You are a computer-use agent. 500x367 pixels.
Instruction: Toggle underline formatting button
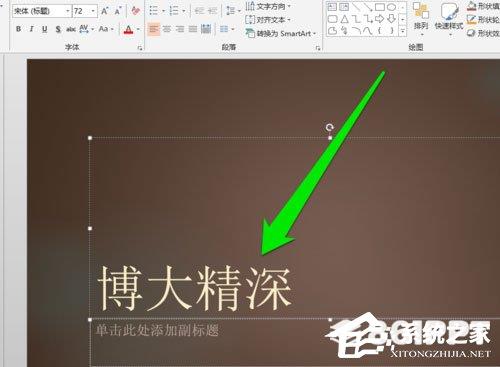coord(45,29)
